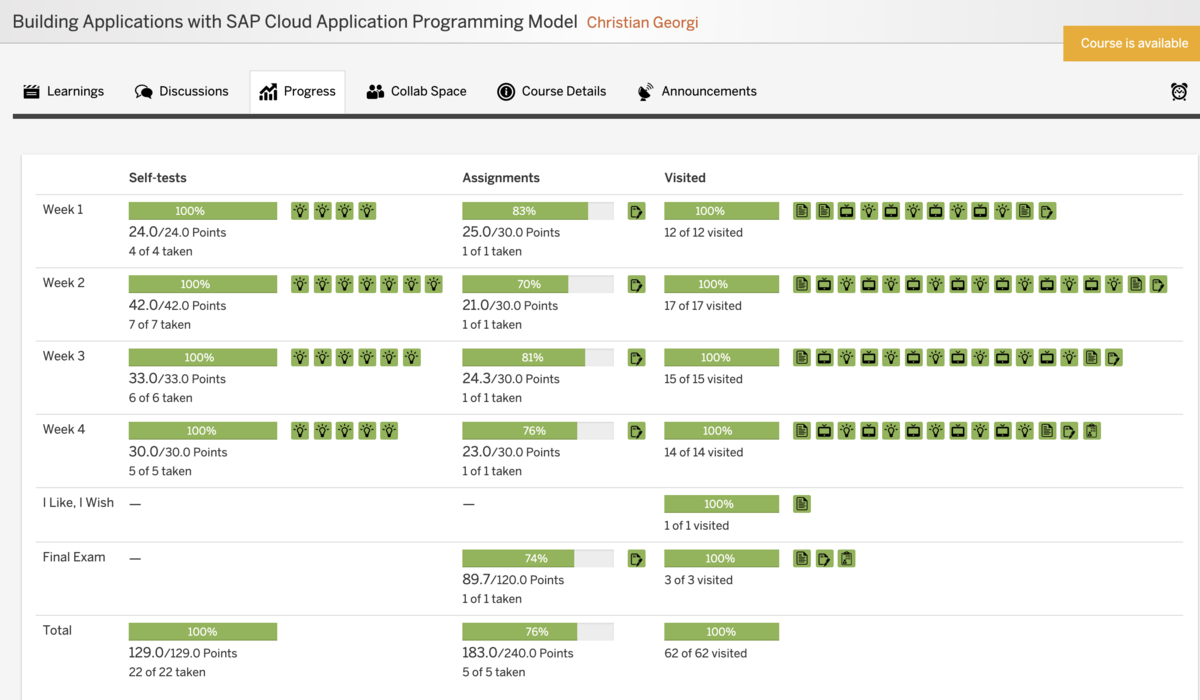
Task: Click the Assignments column header
Action: coord(501,178)
